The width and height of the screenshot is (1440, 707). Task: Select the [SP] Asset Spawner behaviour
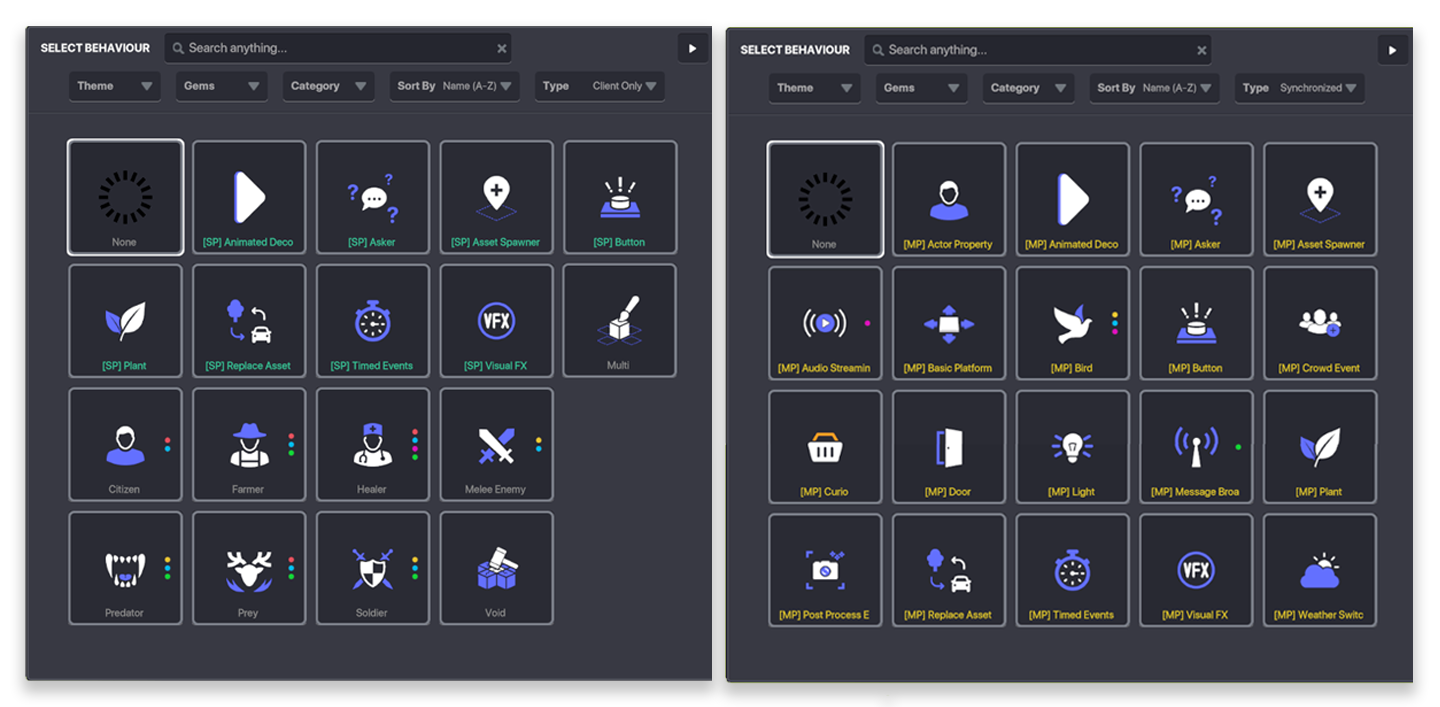tap(496, 197)
